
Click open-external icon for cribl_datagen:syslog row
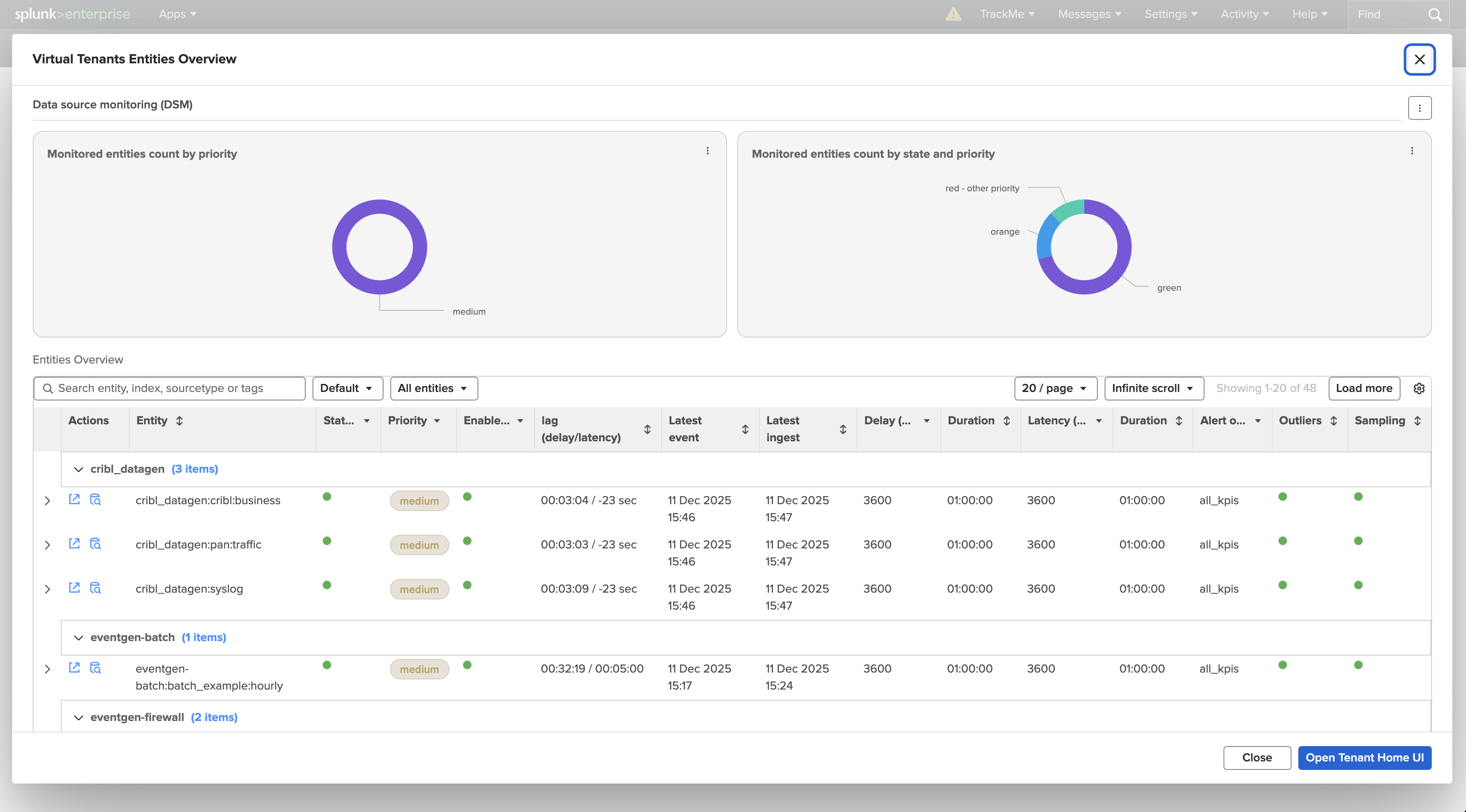pyautogui.click(x=74, y=587)
